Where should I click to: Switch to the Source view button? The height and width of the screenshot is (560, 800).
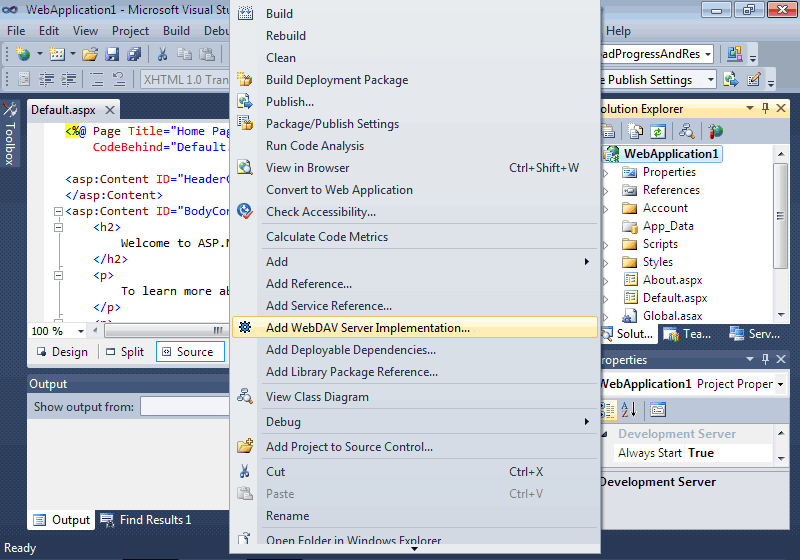(x=190, y=352)
